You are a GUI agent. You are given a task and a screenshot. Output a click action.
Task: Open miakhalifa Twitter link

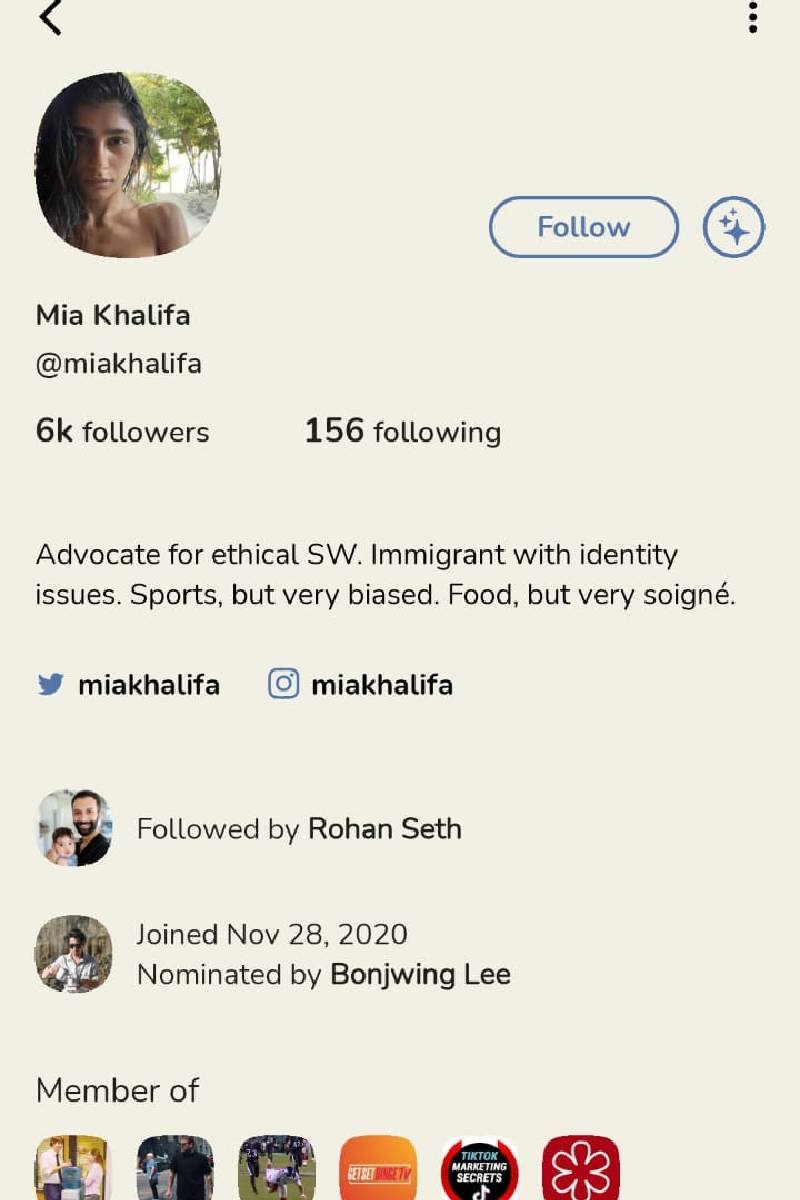coord(149,685)
